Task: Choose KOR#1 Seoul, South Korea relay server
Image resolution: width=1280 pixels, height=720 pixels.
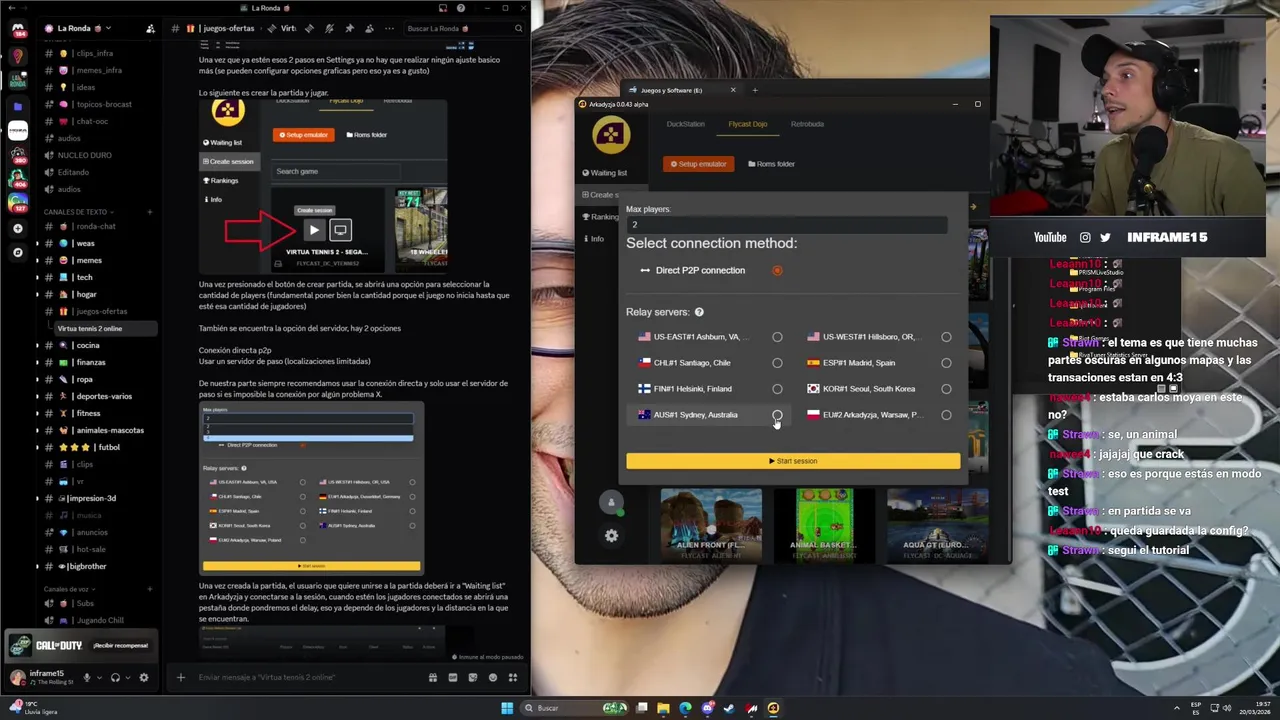Action: (946, 389)
